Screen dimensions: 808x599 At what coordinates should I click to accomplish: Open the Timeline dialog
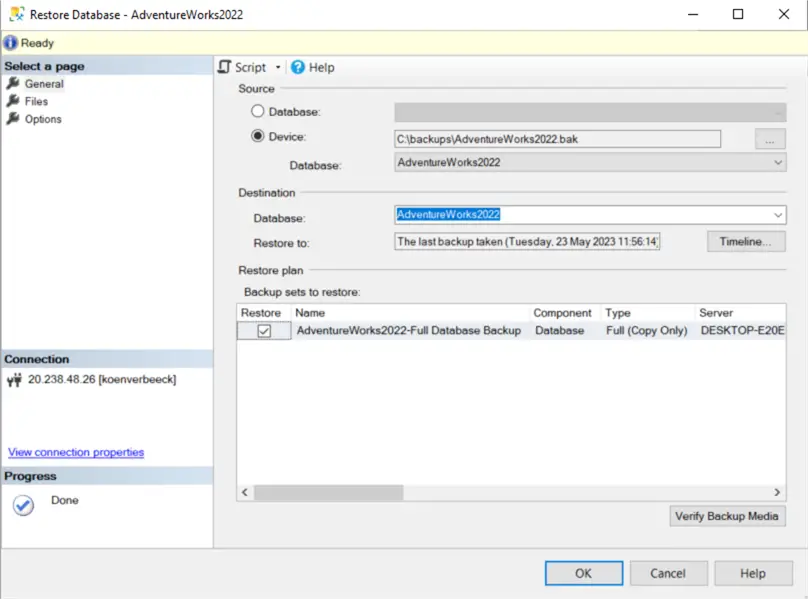click(746, 241)
